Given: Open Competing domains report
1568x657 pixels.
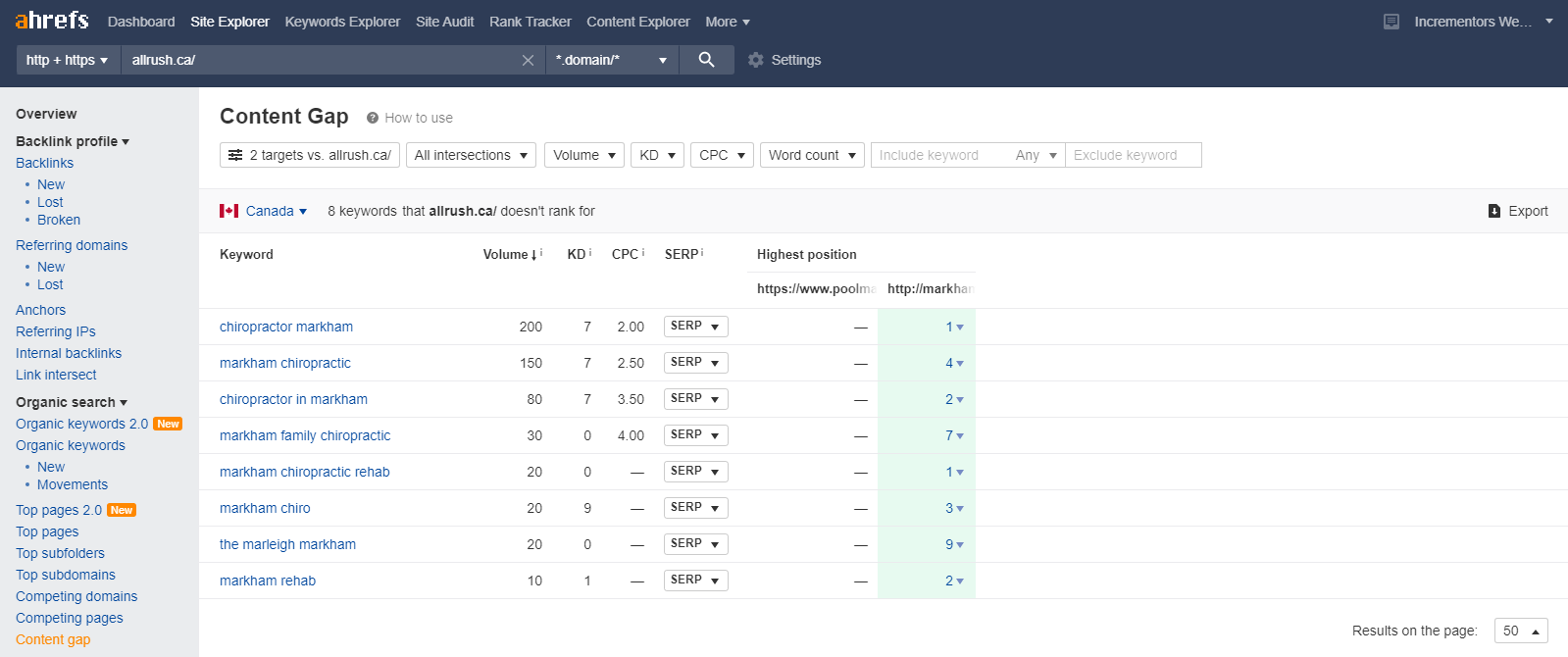Looking at the screenshot, I should pyautogui.click(x=76, y=596).
